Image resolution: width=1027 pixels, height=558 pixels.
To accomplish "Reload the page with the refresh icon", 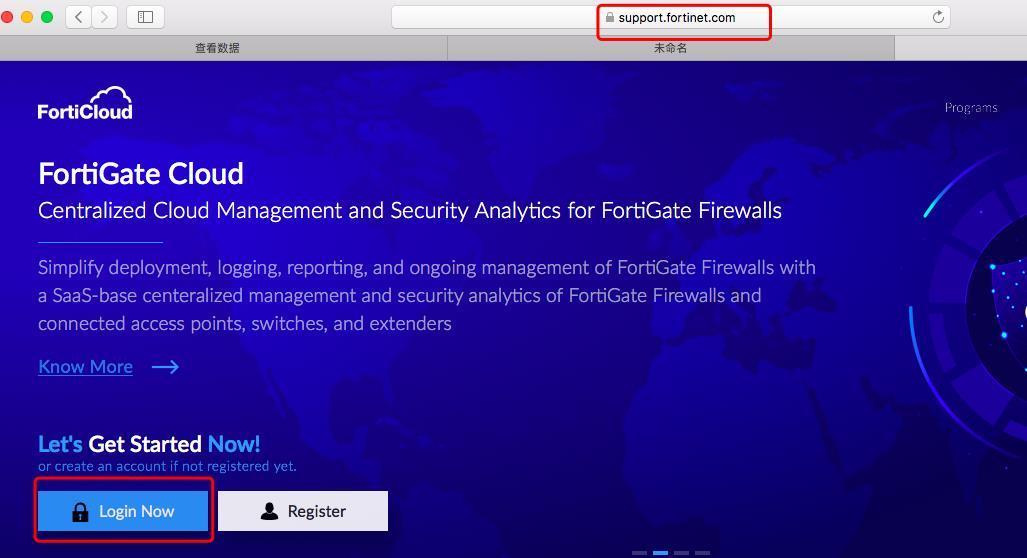I will click(x=938, y=17).
